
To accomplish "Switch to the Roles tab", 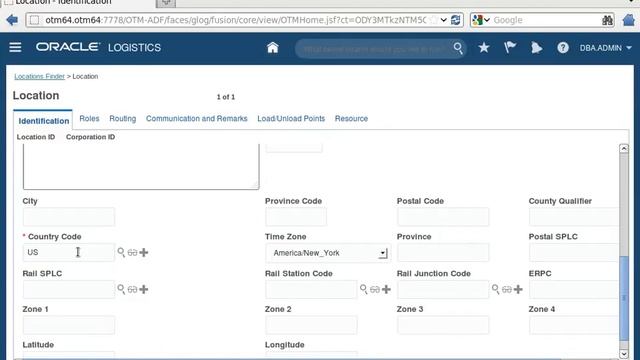I will pyautogui.click(x=89, y=118).
